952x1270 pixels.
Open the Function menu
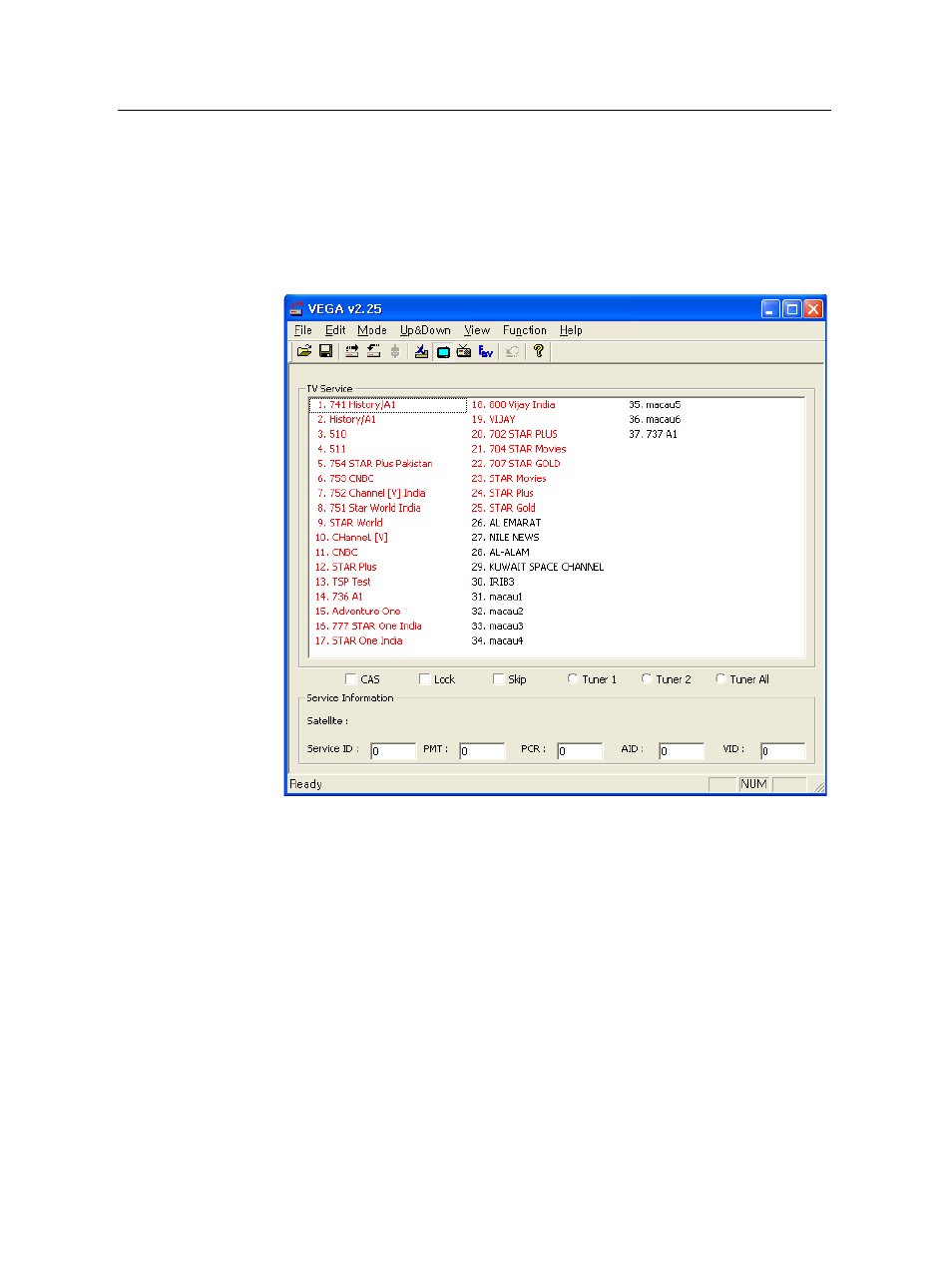[525, 330]
